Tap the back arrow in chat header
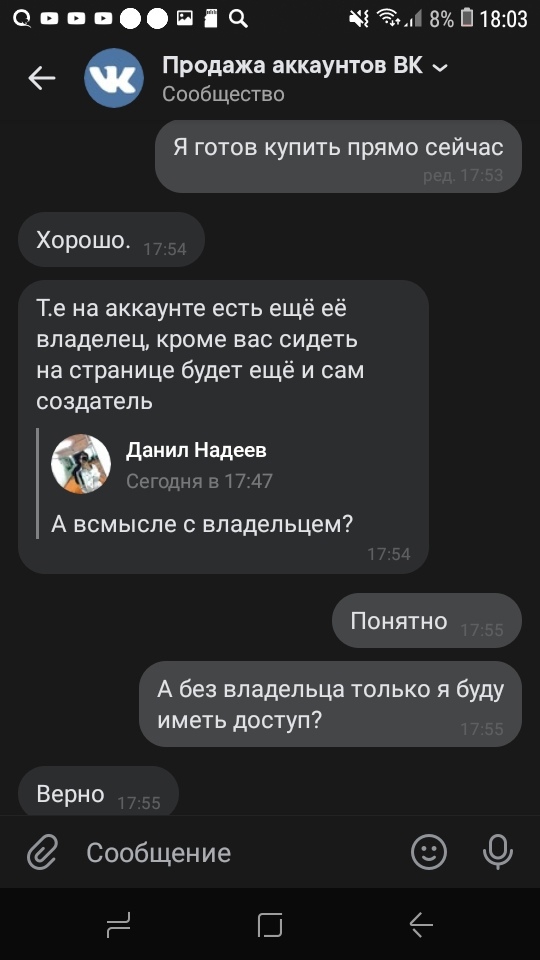Viewport: 540px width, 960px height. [42, 78]
